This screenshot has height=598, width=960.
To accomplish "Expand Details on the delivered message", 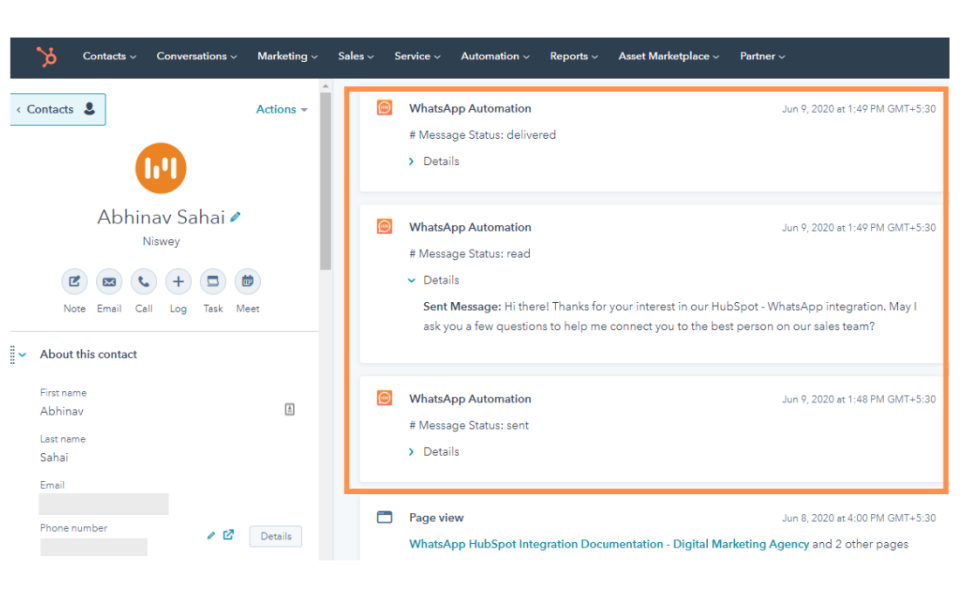I will point(434,160).
